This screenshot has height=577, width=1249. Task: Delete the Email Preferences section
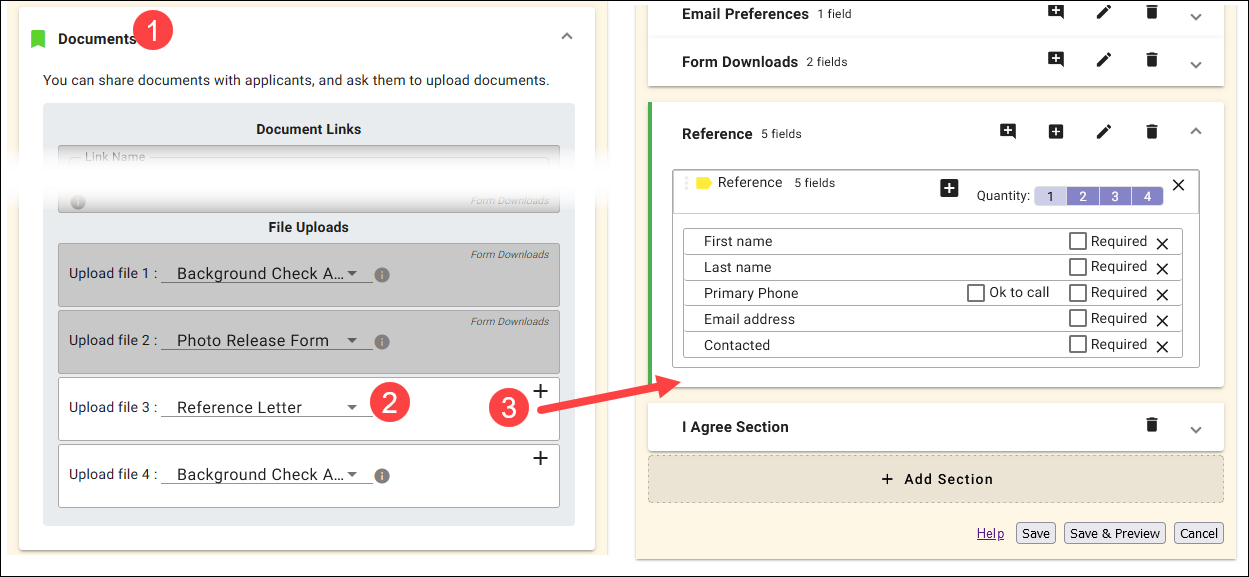(1152, 12)
